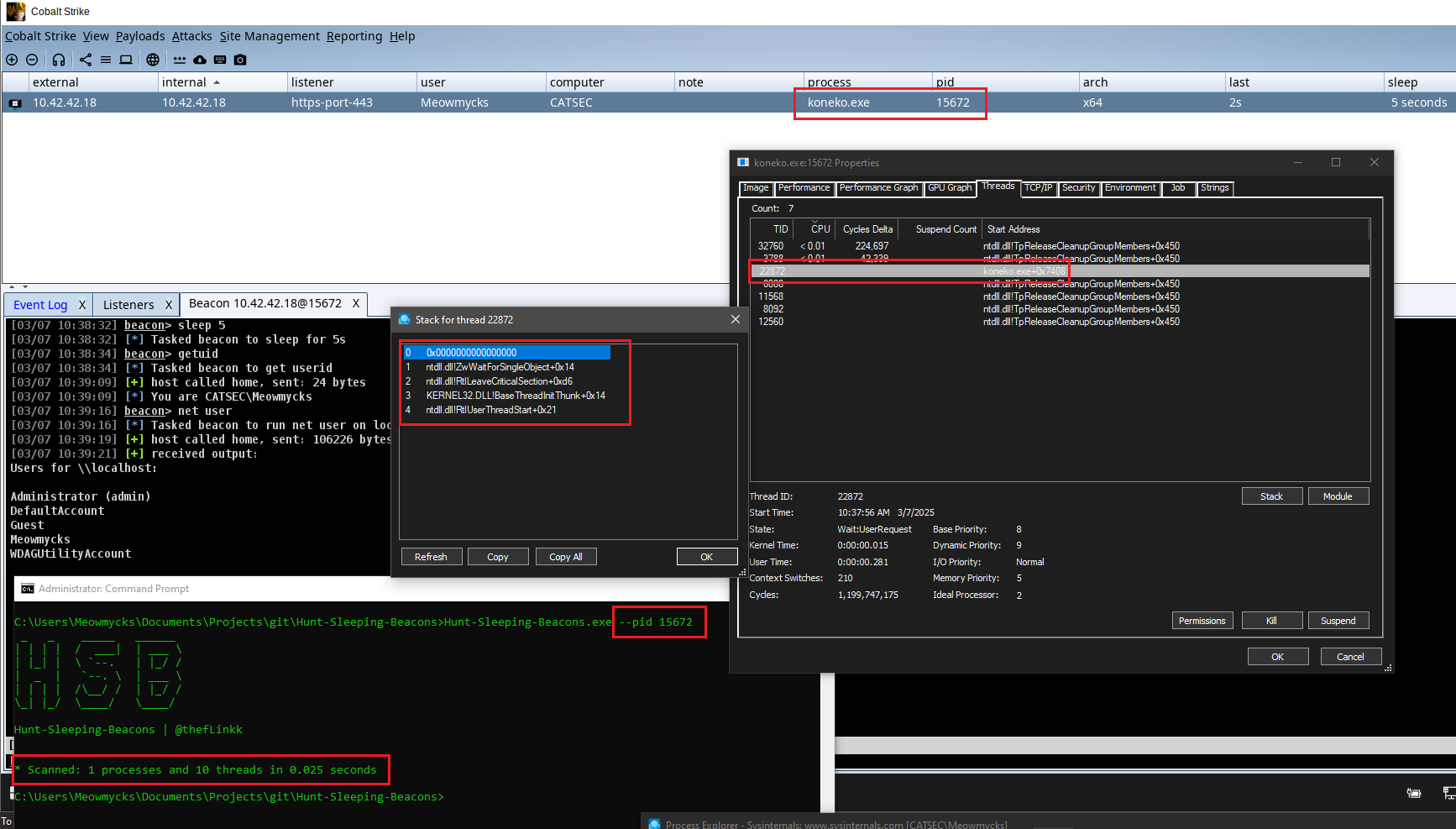Click the Permissions button

(1202, 621)
